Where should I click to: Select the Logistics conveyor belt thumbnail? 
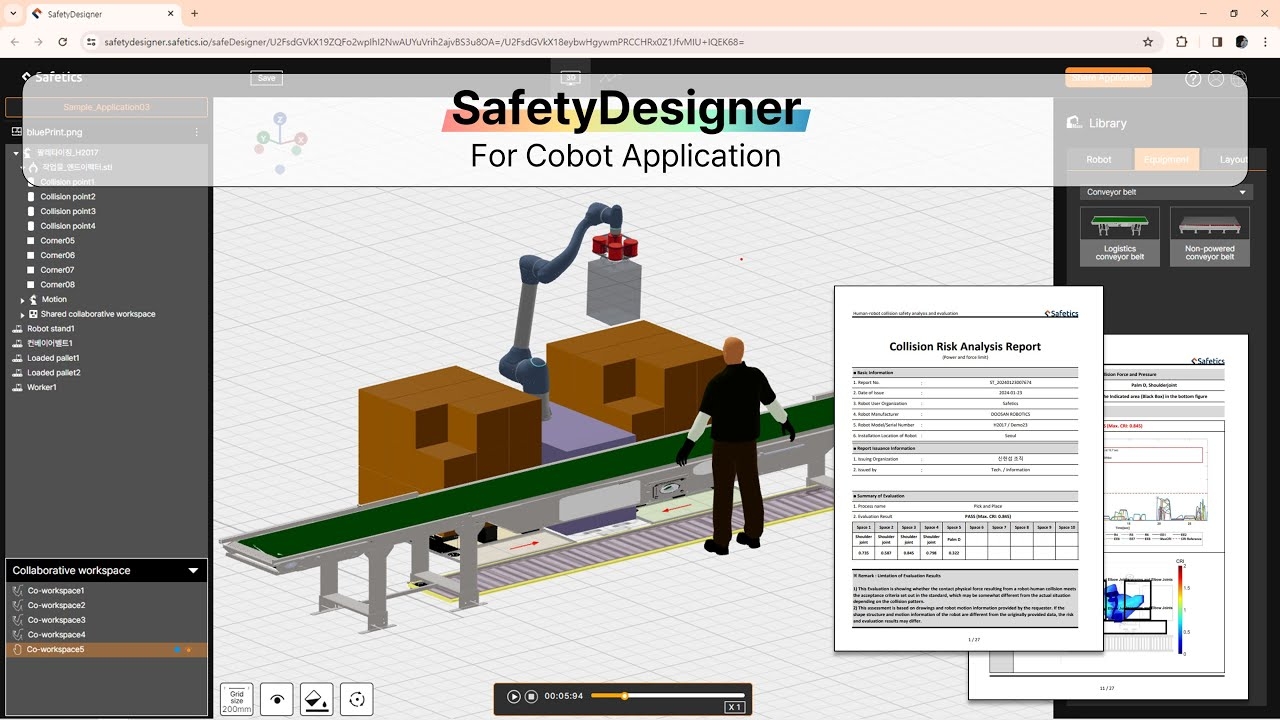(x=1120, y=236)
